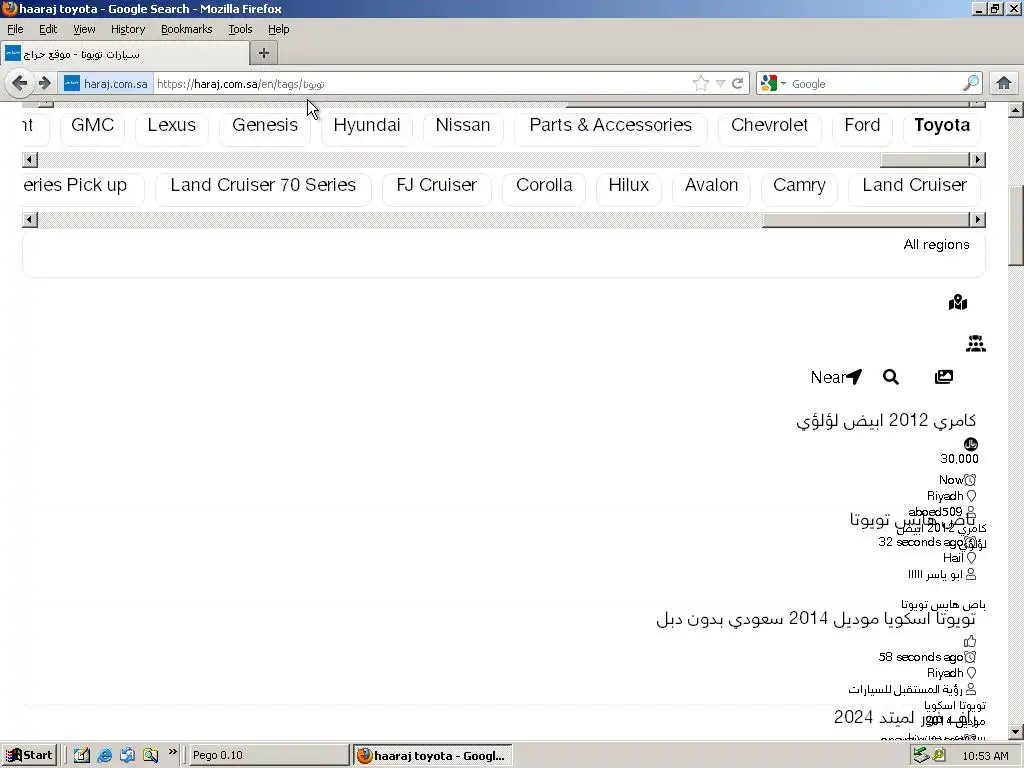Open the Bookmarks menu
This screenshot has height=768, width=1024.
coord(186,29)
